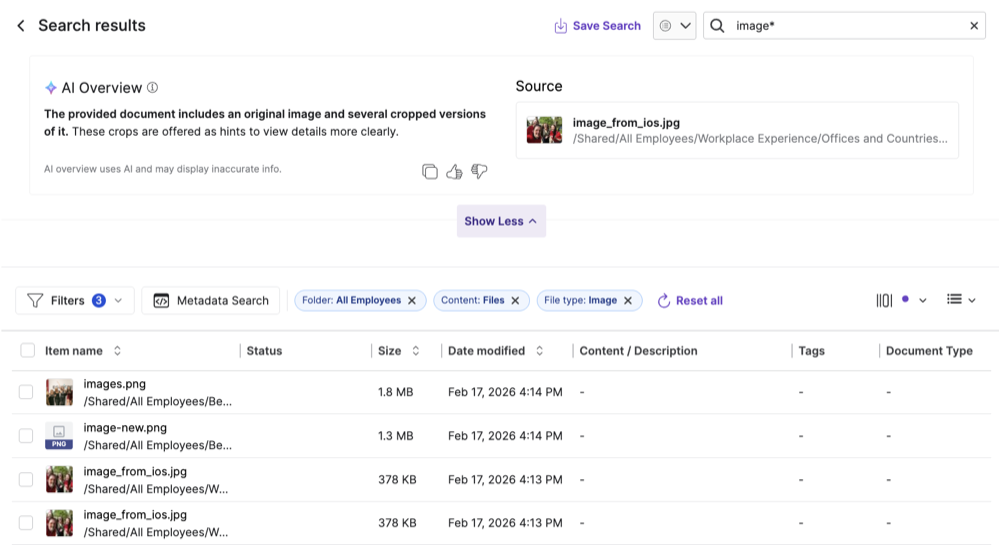Check the box for image-new.png
999x545 pixels.
[26, 436]
